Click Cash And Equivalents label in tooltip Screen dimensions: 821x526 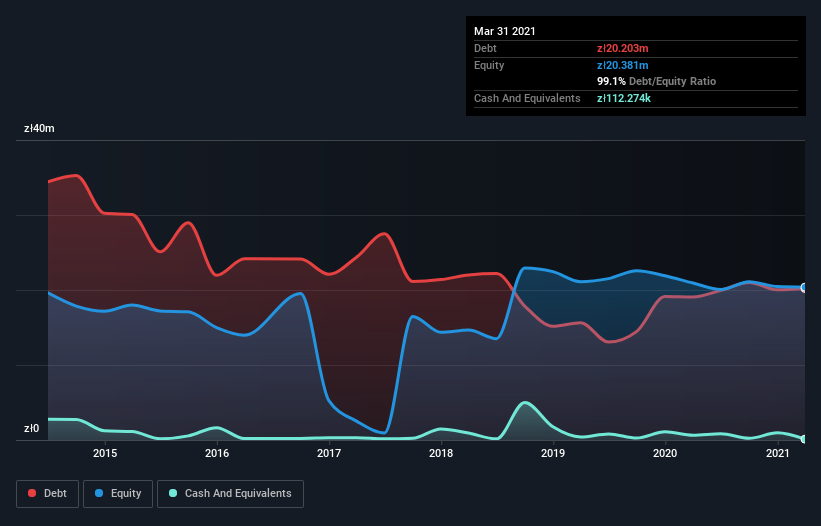pos(527,98)
